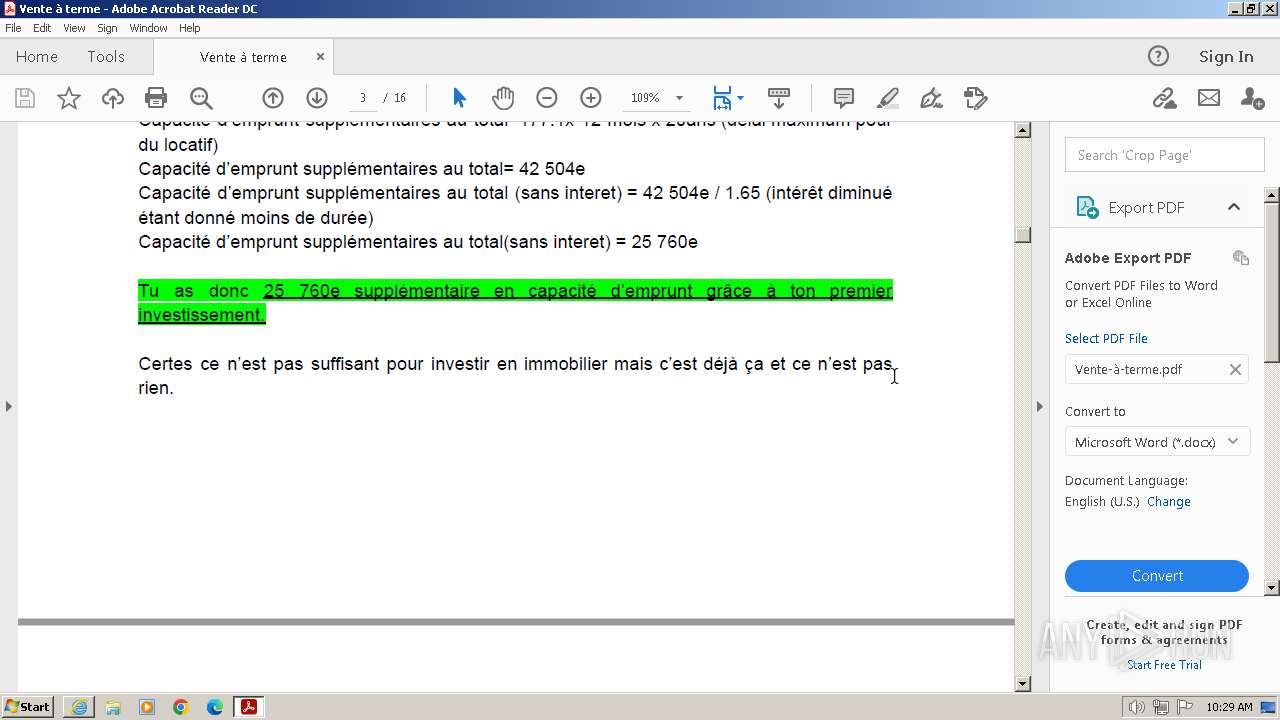
Task: Open Microsoft Edge from taskbar
Action: [214, 707]
